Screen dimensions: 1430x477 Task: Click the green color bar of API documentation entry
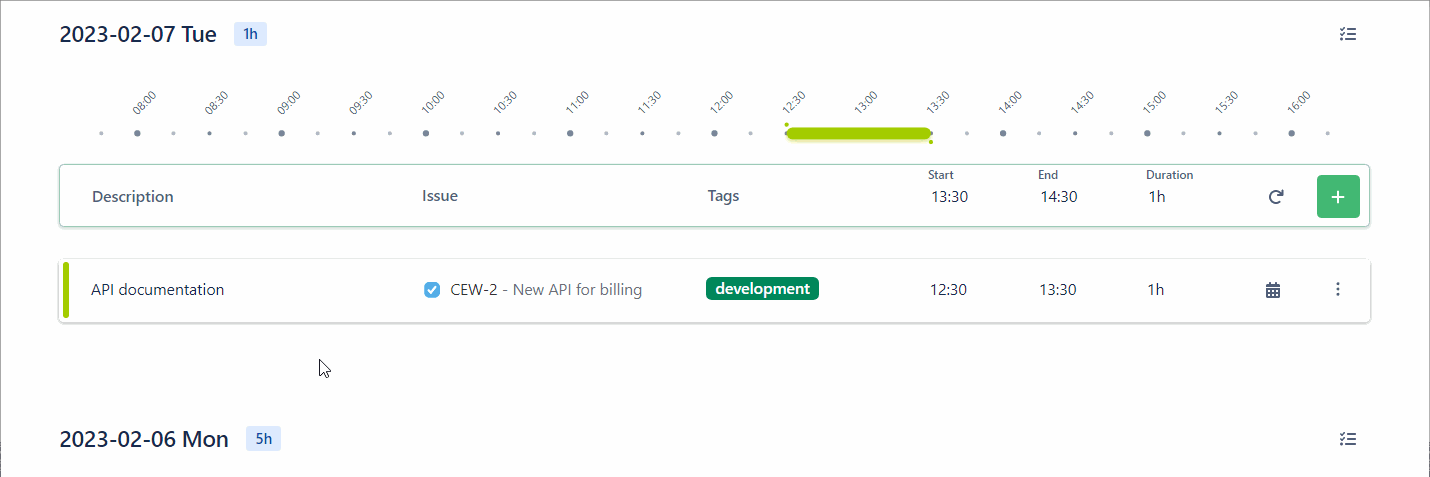66,290
